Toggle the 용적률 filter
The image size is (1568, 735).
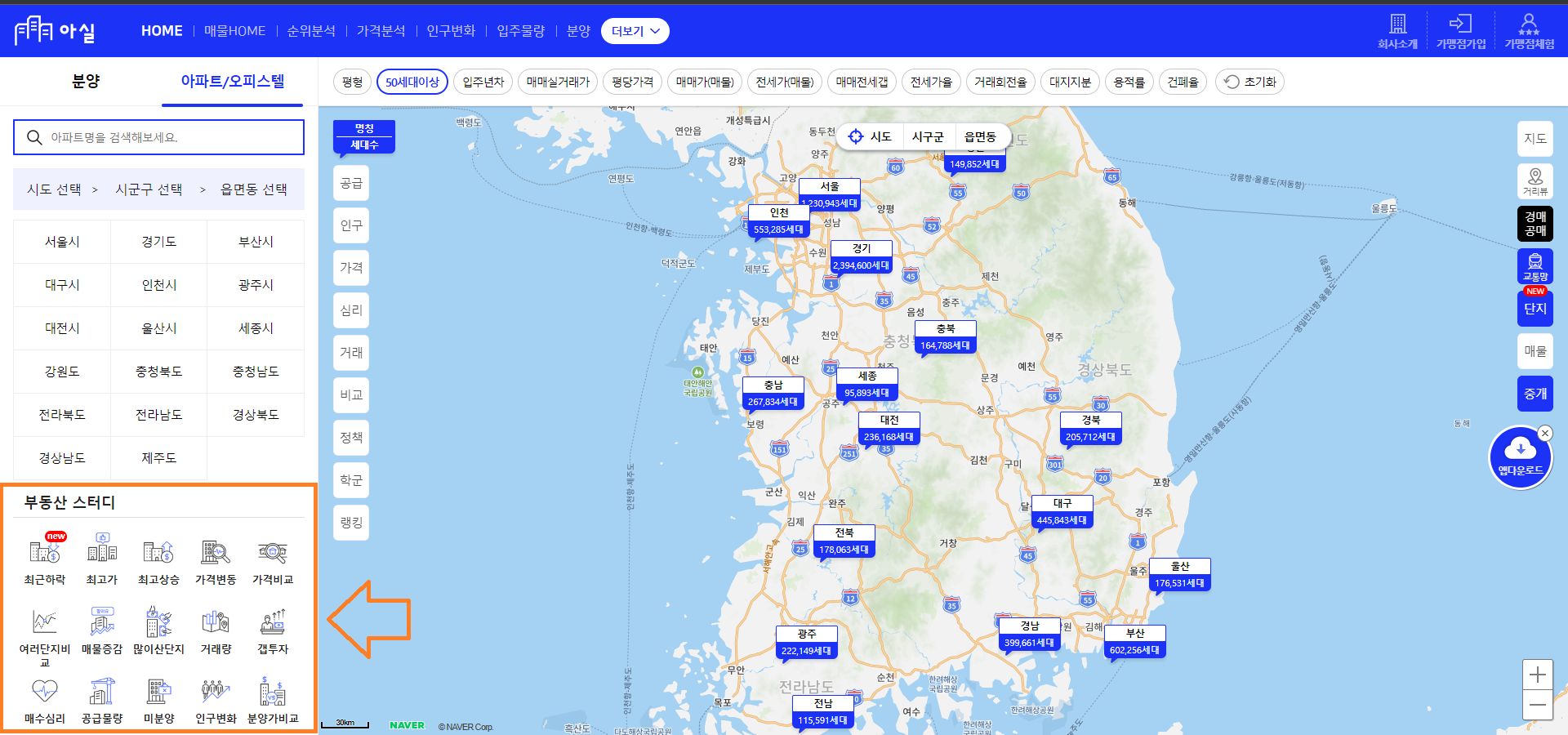coord(1129,82)
